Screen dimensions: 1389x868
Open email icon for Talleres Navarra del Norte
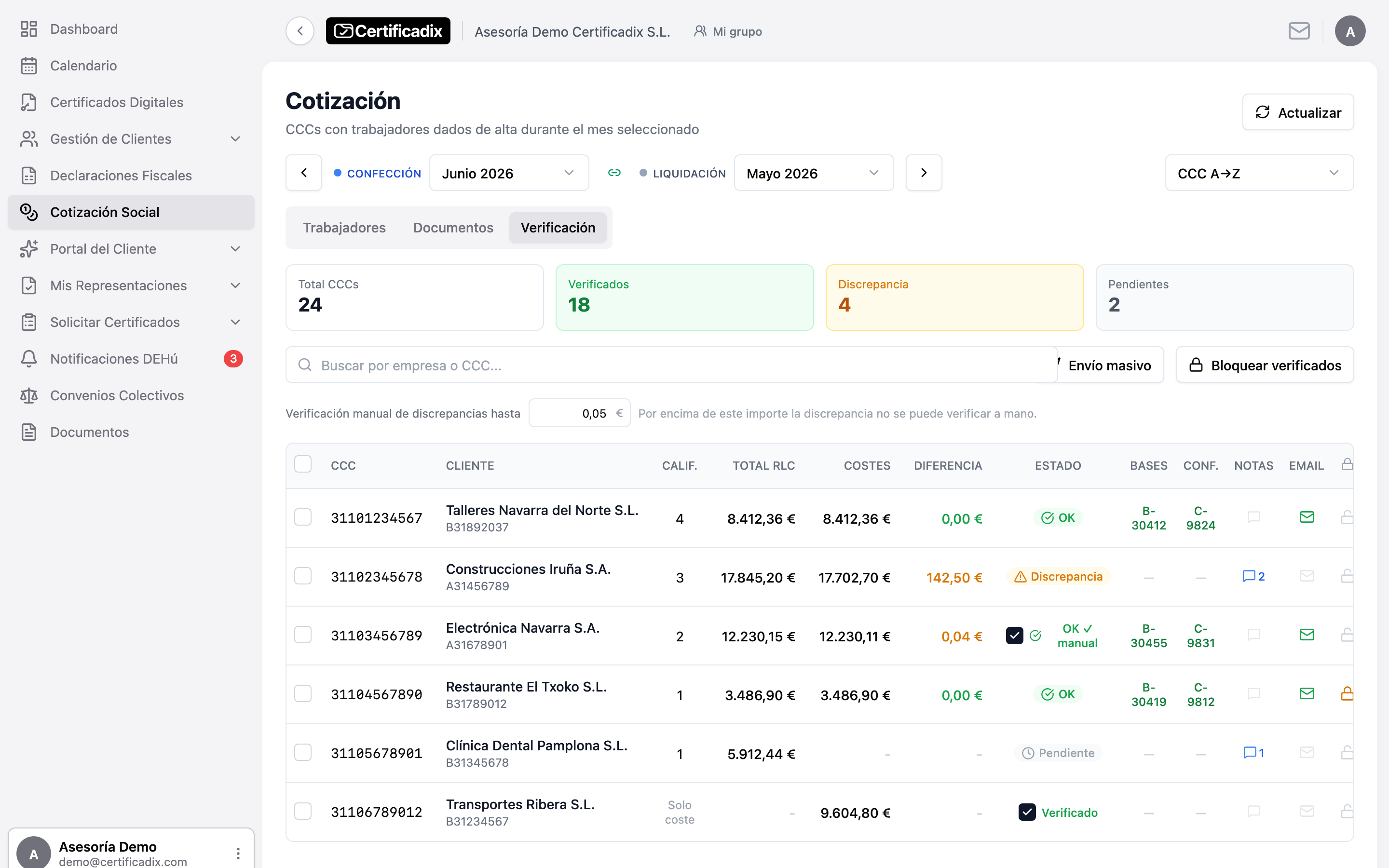[1307, 517]
